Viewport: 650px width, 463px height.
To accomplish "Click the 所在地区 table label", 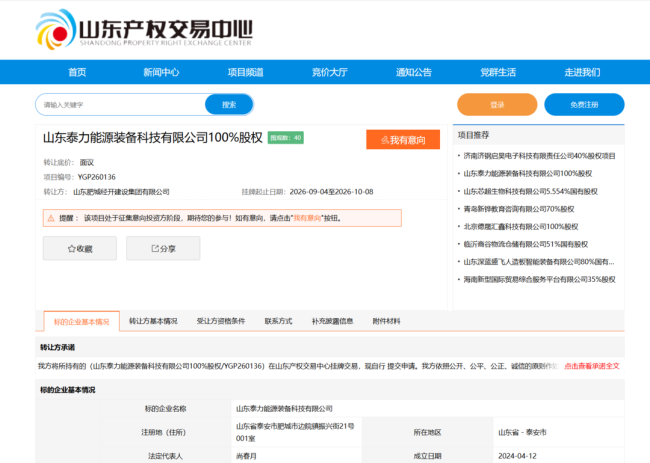I will [x=427, y=432].
